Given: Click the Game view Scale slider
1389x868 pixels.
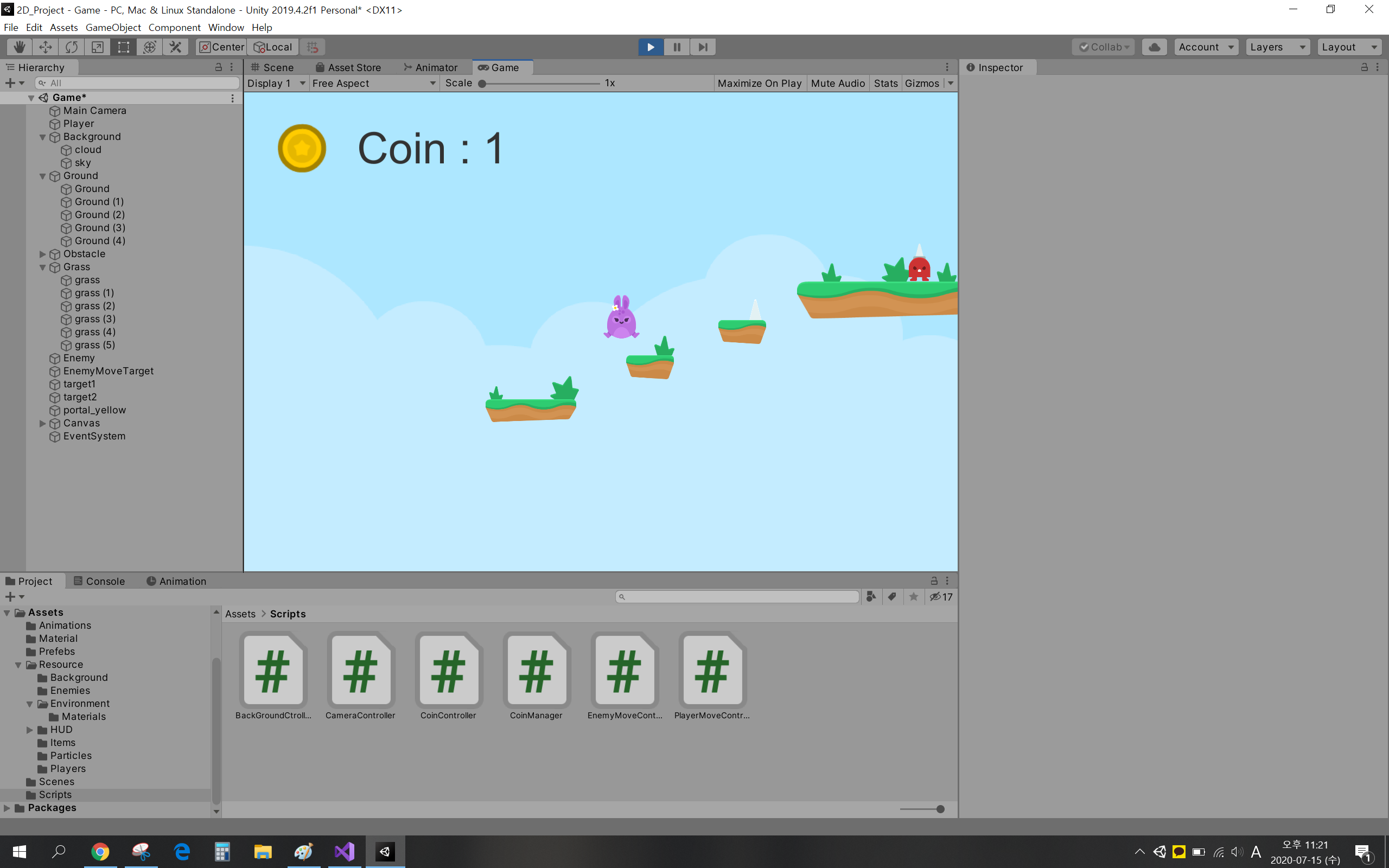Looking at the screenshot, I should click(x=539, y=84).
